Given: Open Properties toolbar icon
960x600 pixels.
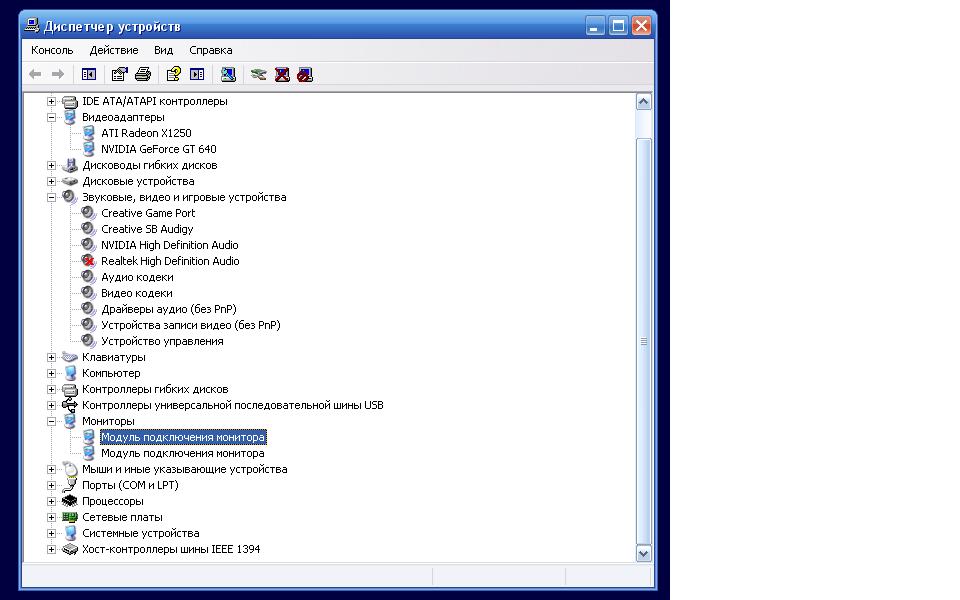Looking at the screenshot, I should click(119, 75).
